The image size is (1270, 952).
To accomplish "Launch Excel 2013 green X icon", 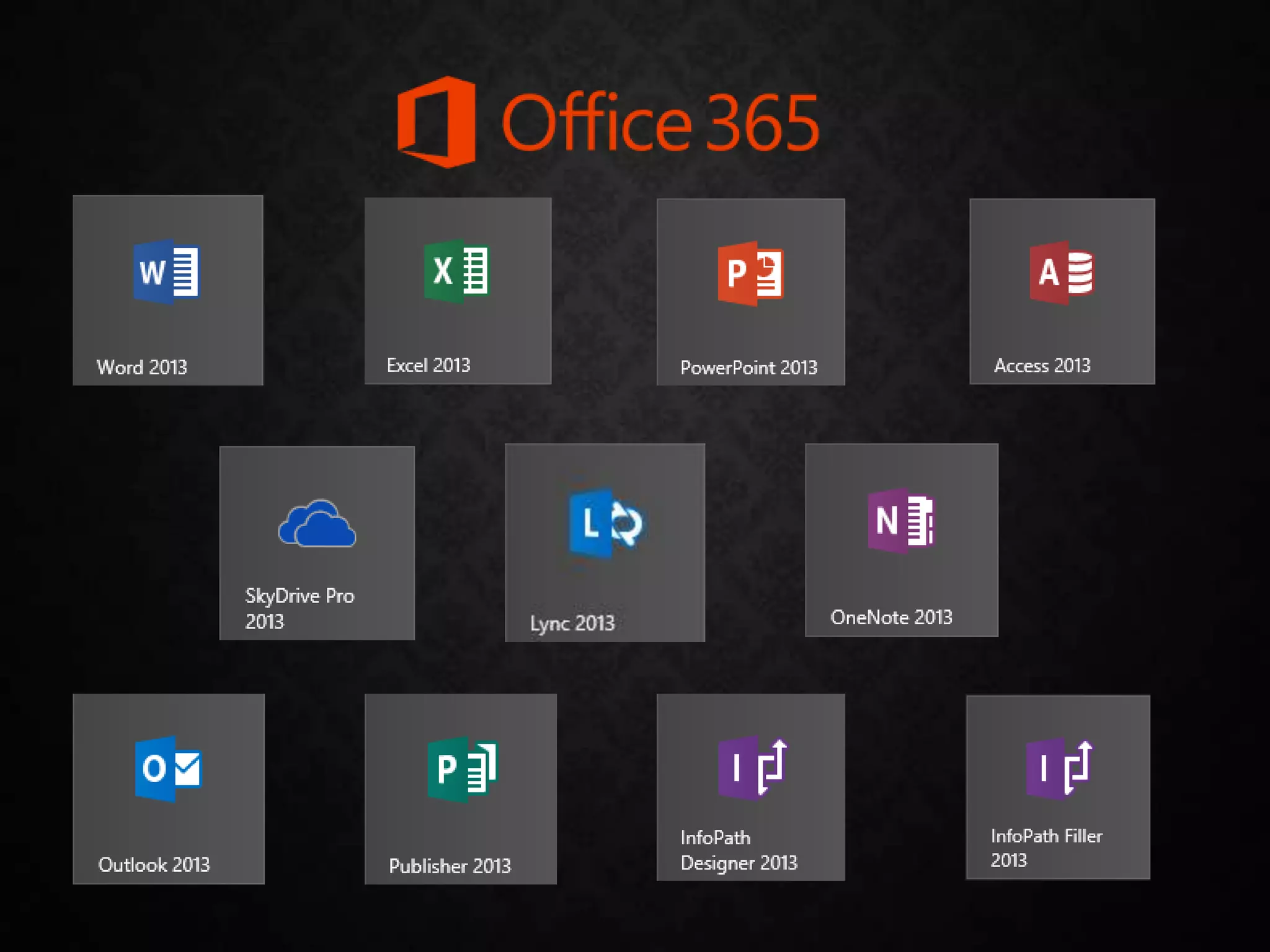I will (x=456, y=271).
